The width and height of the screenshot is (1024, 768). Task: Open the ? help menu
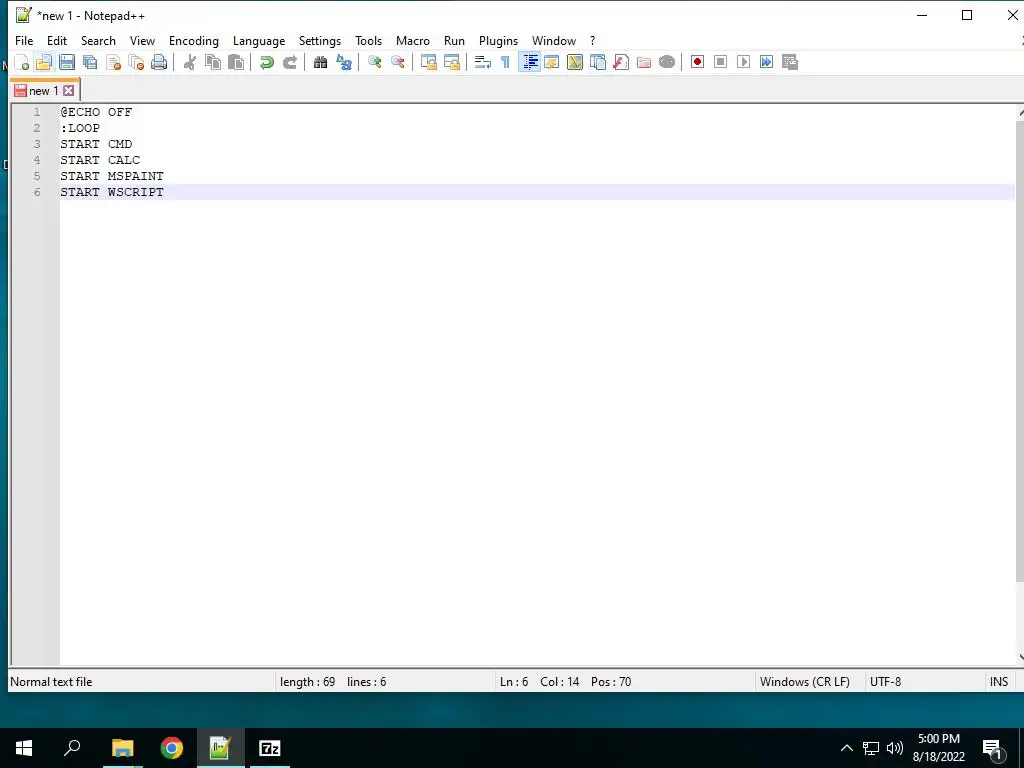pyautogui.click(x=592, y=40)
